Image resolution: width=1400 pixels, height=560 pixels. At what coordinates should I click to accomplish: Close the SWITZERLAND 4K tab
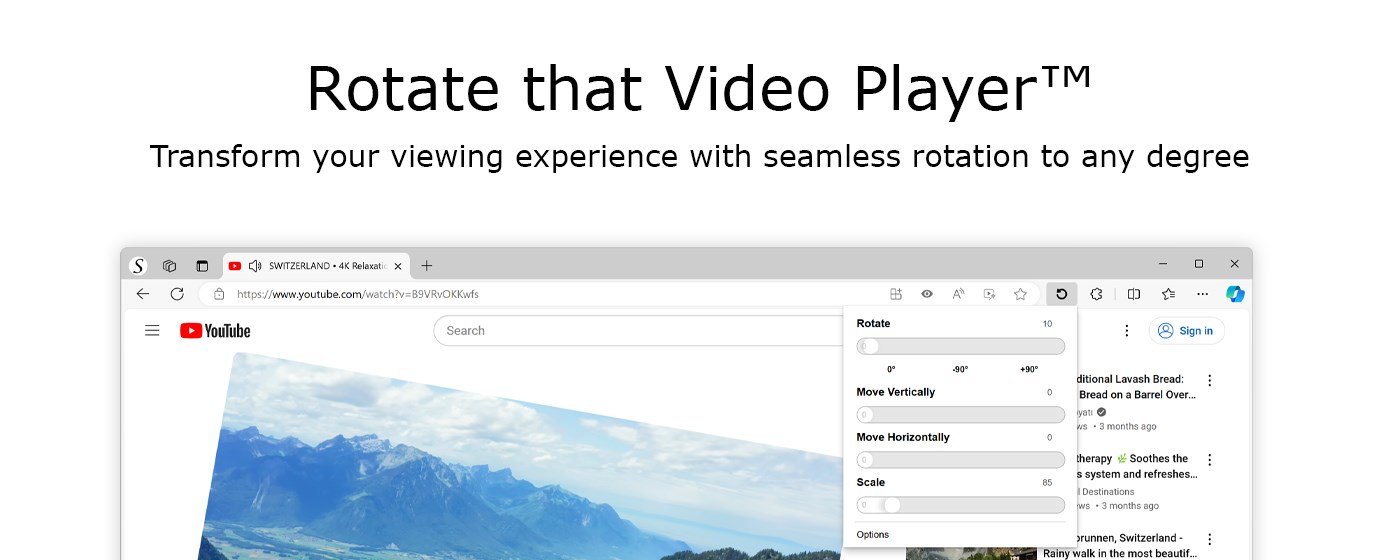coord(398,266)
